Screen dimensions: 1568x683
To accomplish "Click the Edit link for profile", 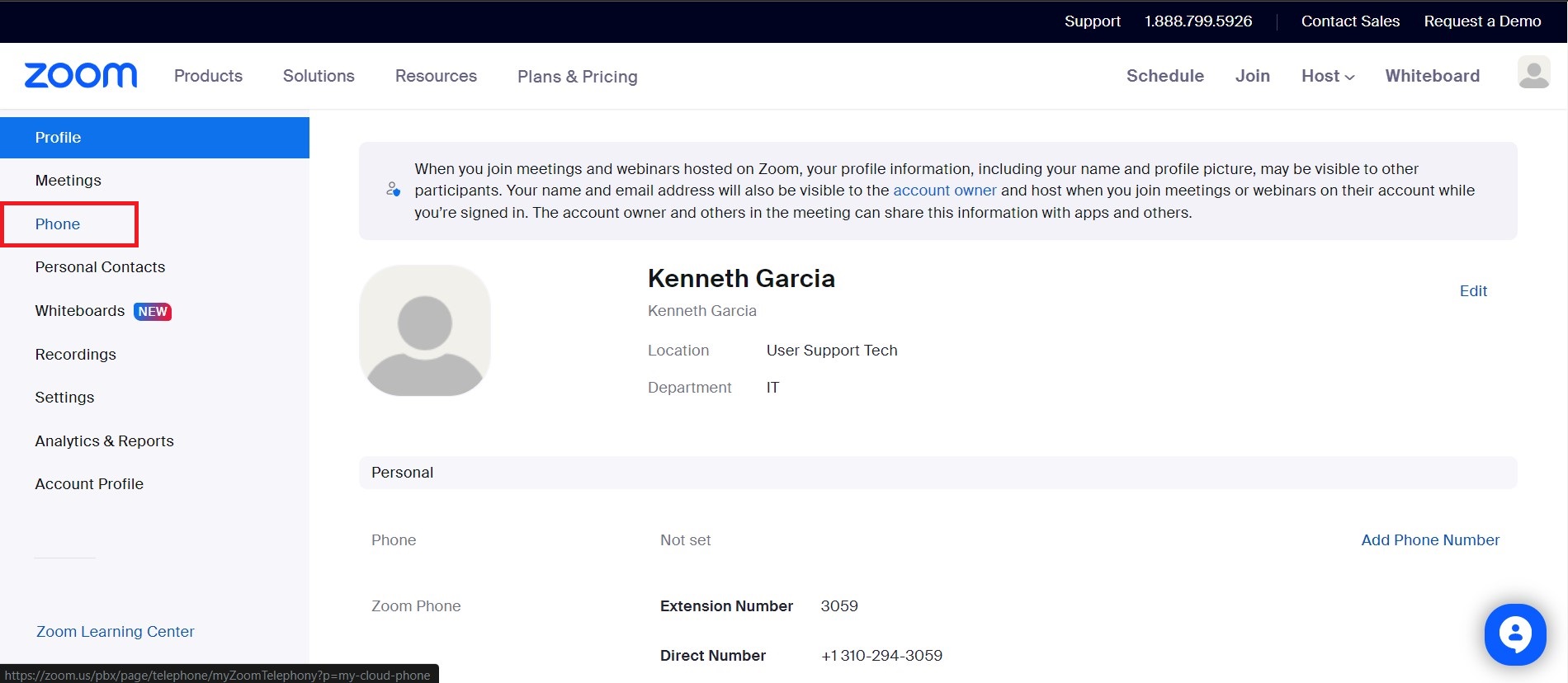I will point(1473,291).
